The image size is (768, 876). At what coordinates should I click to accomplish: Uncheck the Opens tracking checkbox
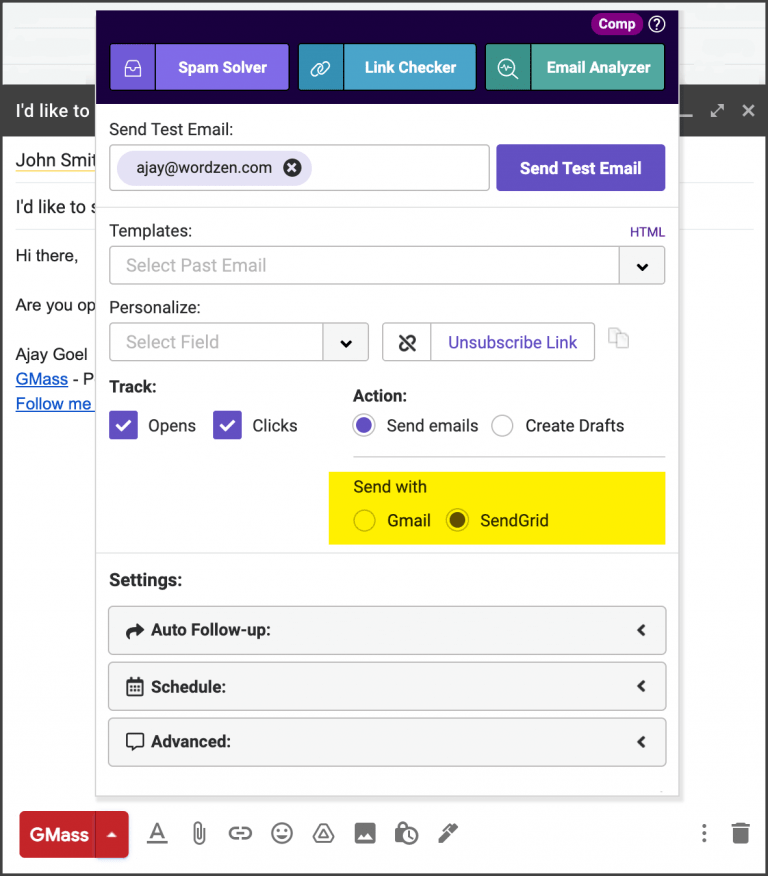point(123,425)
